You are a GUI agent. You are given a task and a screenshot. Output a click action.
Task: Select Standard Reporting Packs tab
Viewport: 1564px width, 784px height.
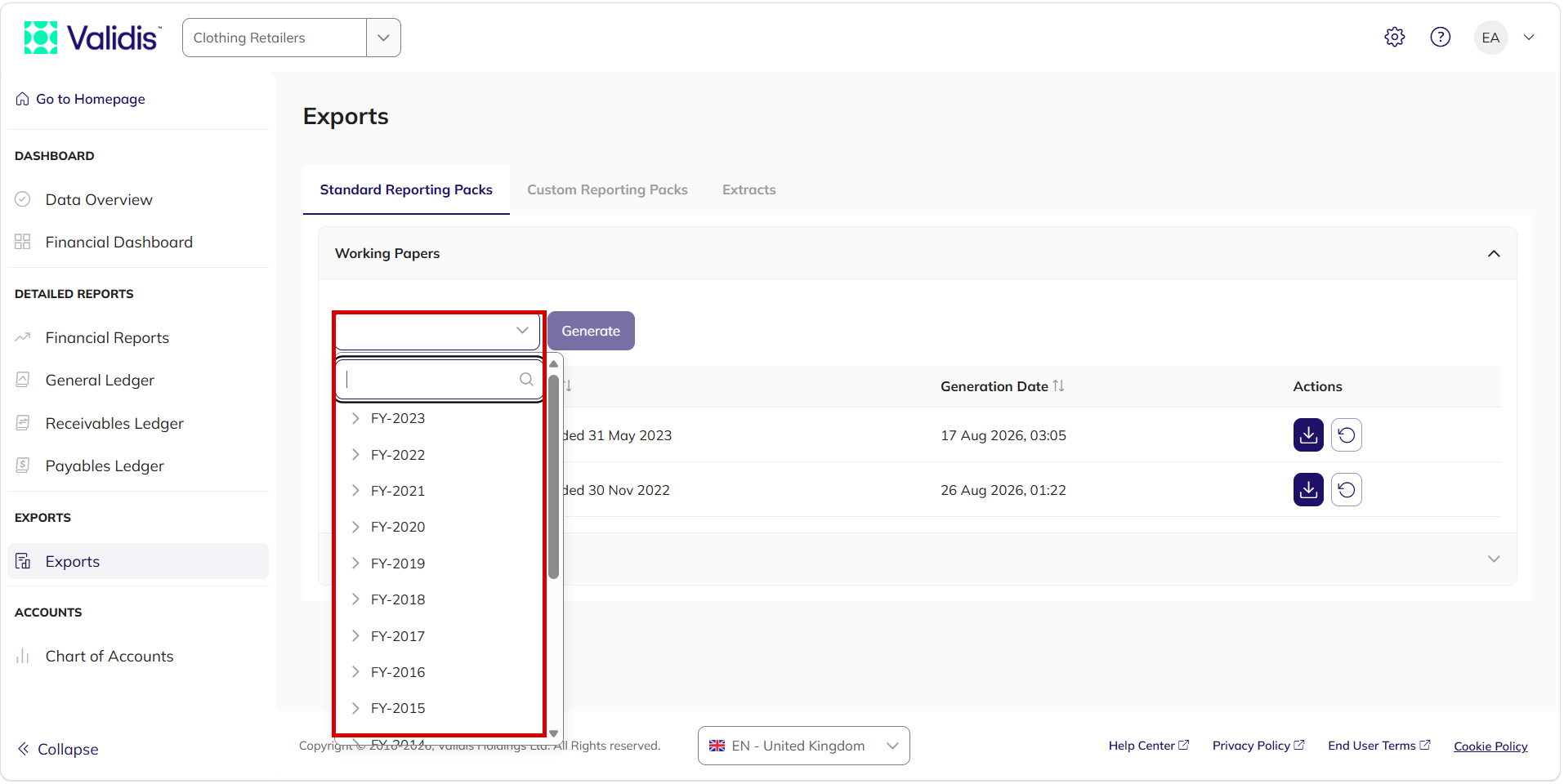pyautogui.click(x=406, y=189)
